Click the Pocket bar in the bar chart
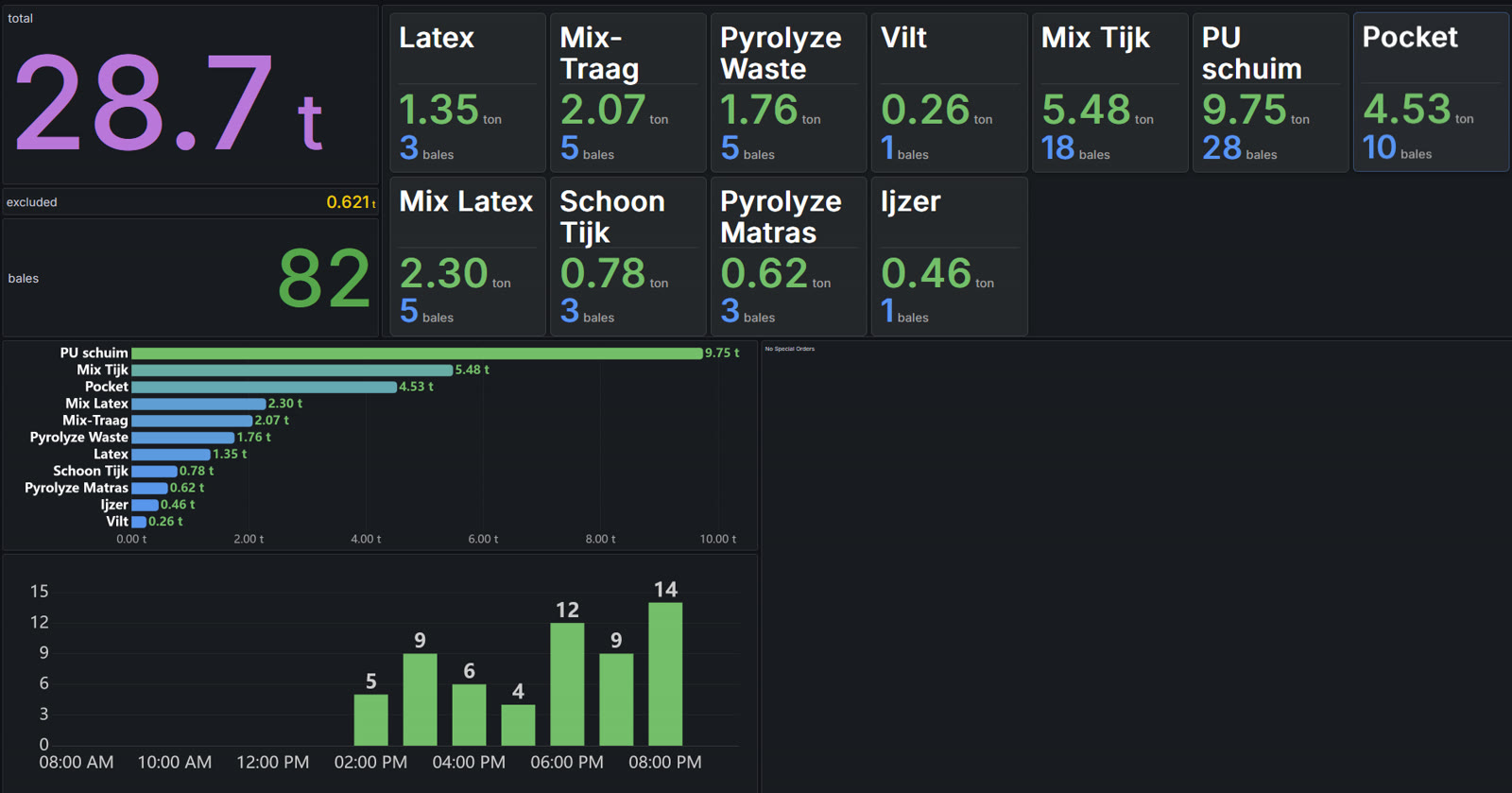The width and height of the screenshot is (1512, 793). 264,388
